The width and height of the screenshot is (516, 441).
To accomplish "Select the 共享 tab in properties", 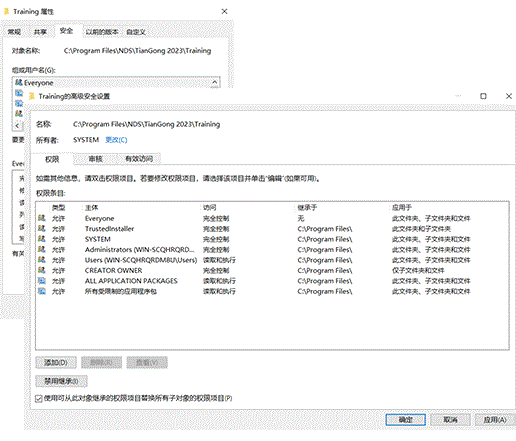I will click(40, 32).
